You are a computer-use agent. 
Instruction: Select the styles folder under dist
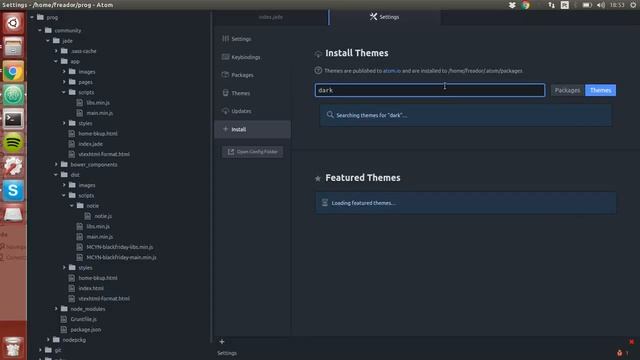point(85,268)
